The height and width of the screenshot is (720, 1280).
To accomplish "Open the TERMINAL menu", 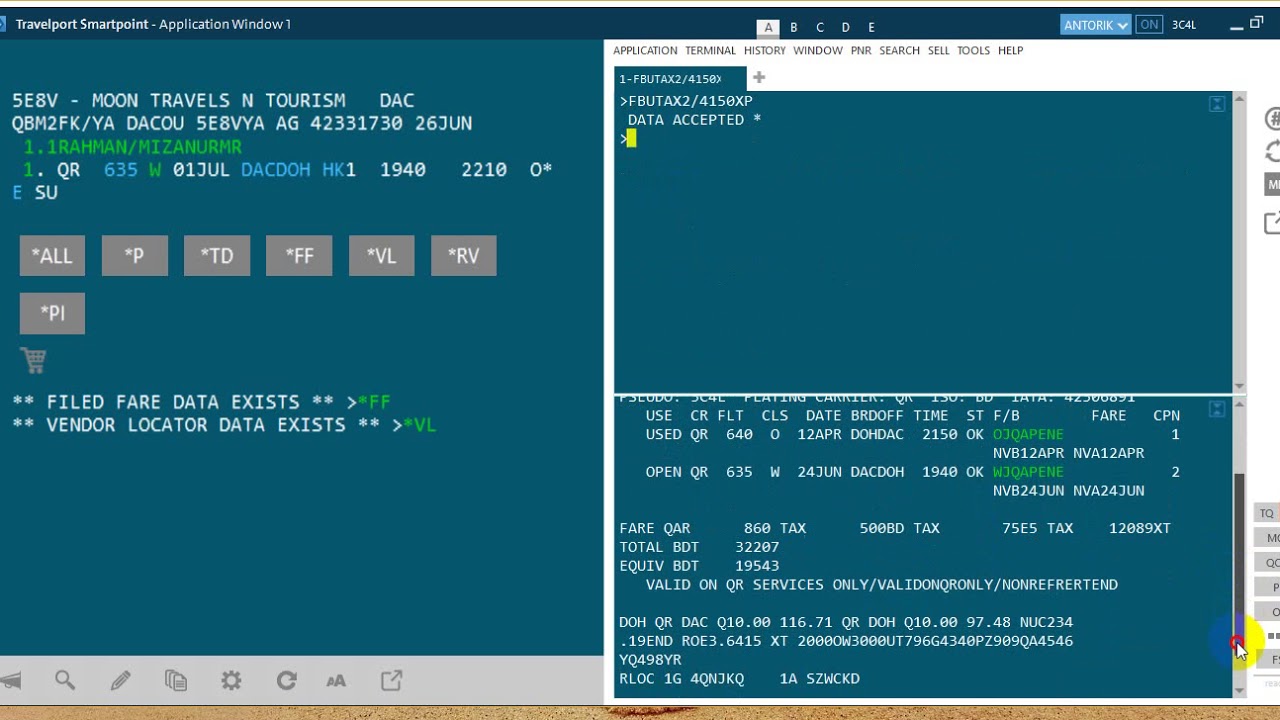I will click(710, 50).
